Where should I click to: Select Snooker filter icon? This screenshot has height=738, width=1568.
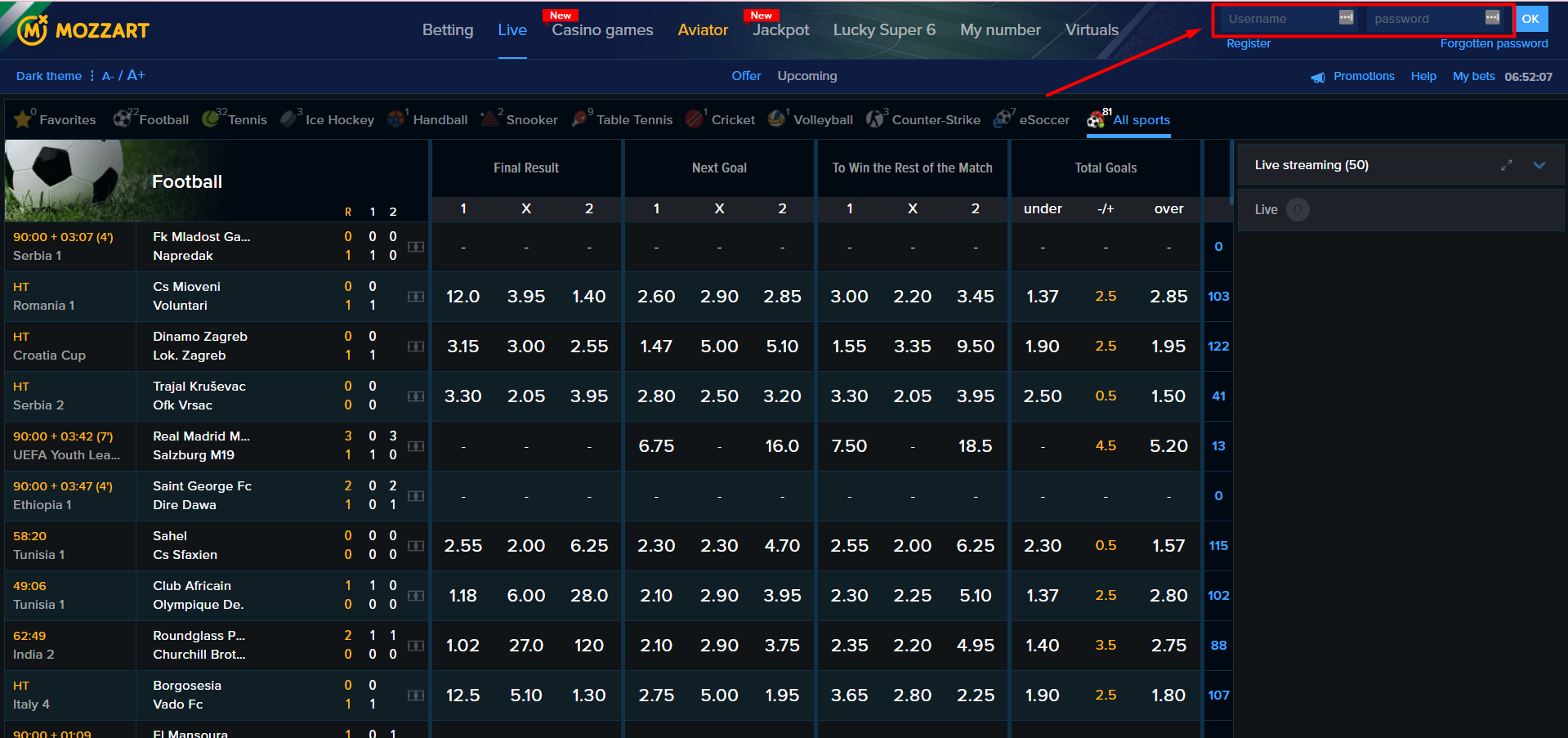click(489, 119)
